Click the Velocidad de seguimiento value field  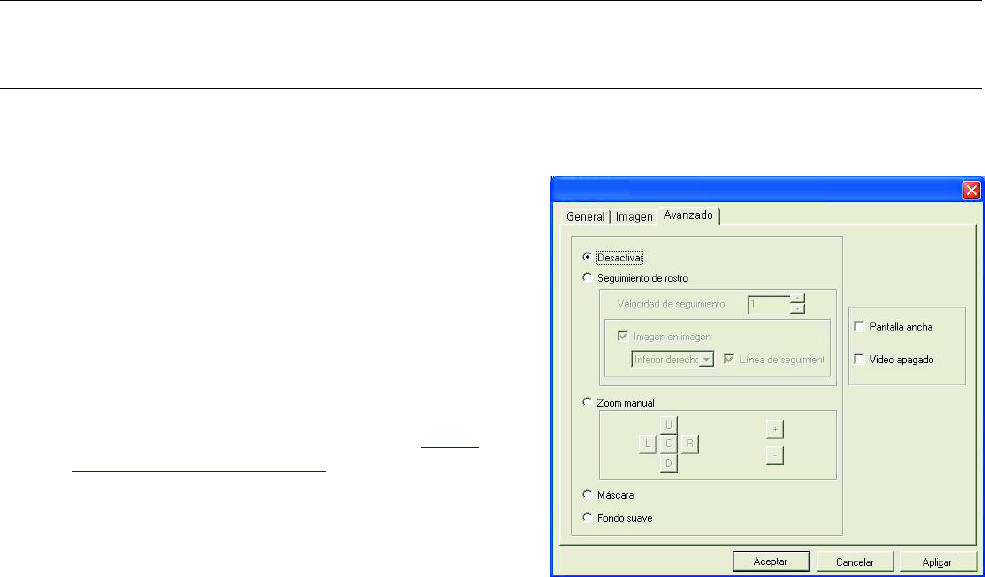tap(768, 304)
